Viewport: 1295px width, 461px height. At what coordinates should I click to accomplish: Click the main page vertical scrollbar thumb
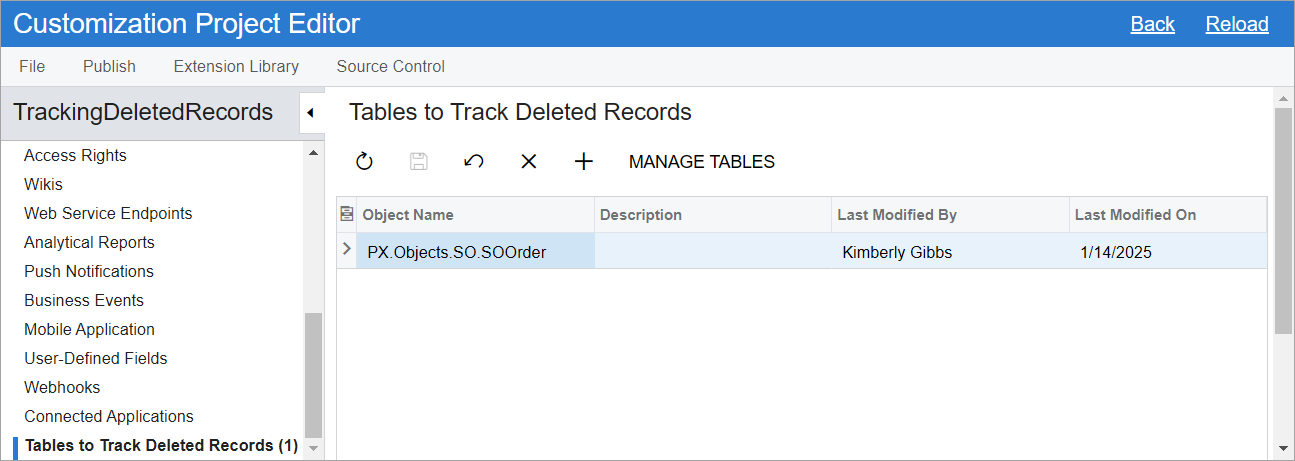1283,220
